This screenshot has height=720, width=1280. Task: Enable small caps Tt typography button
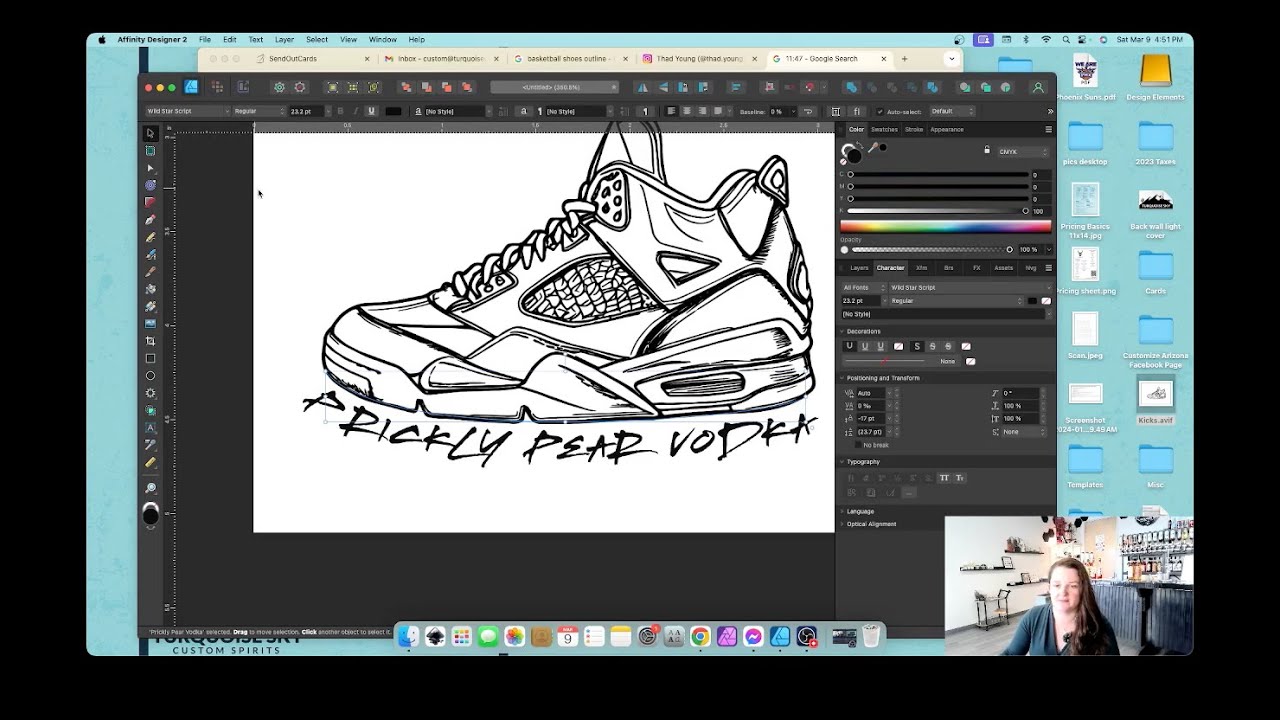[x=960, y=478]
